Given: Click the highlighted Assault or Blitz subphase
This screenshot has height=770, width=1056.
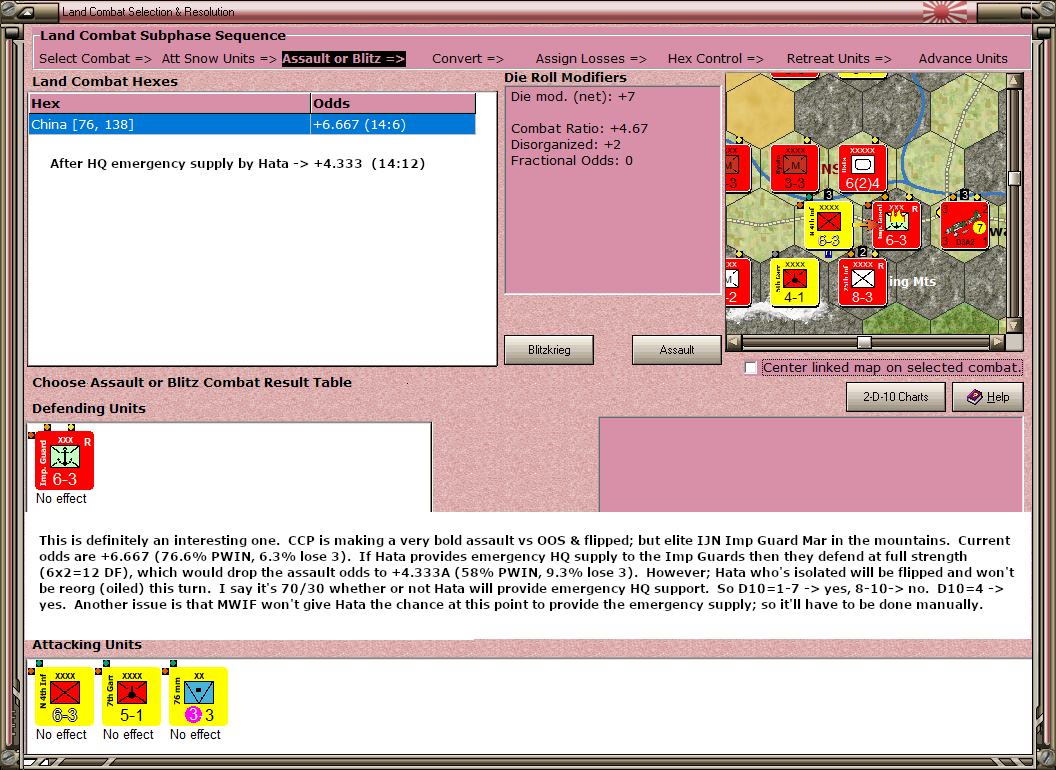Looking at the screenshot, I should coord(343,59).
